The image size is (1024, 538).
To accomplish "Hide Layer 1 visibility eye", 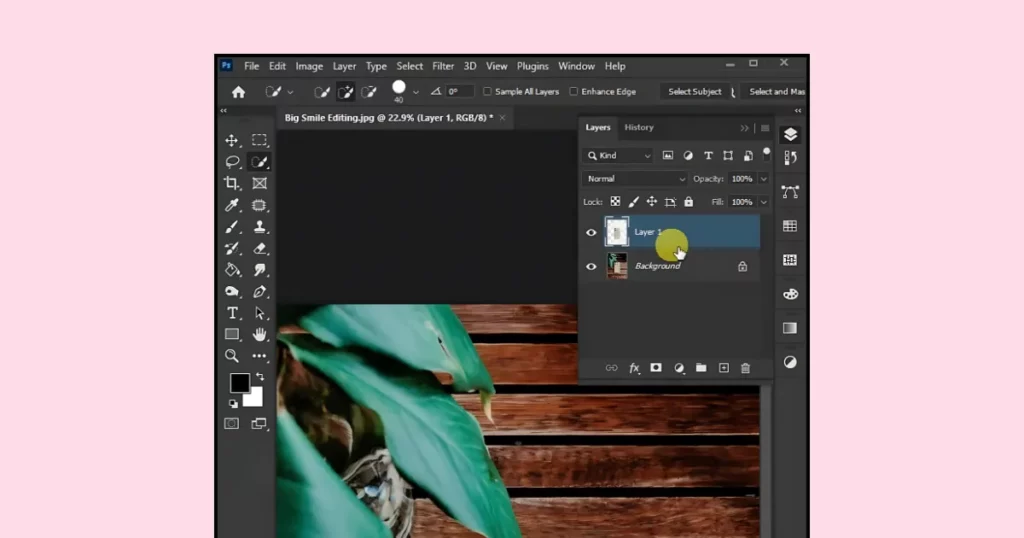I will click(591, 232).
